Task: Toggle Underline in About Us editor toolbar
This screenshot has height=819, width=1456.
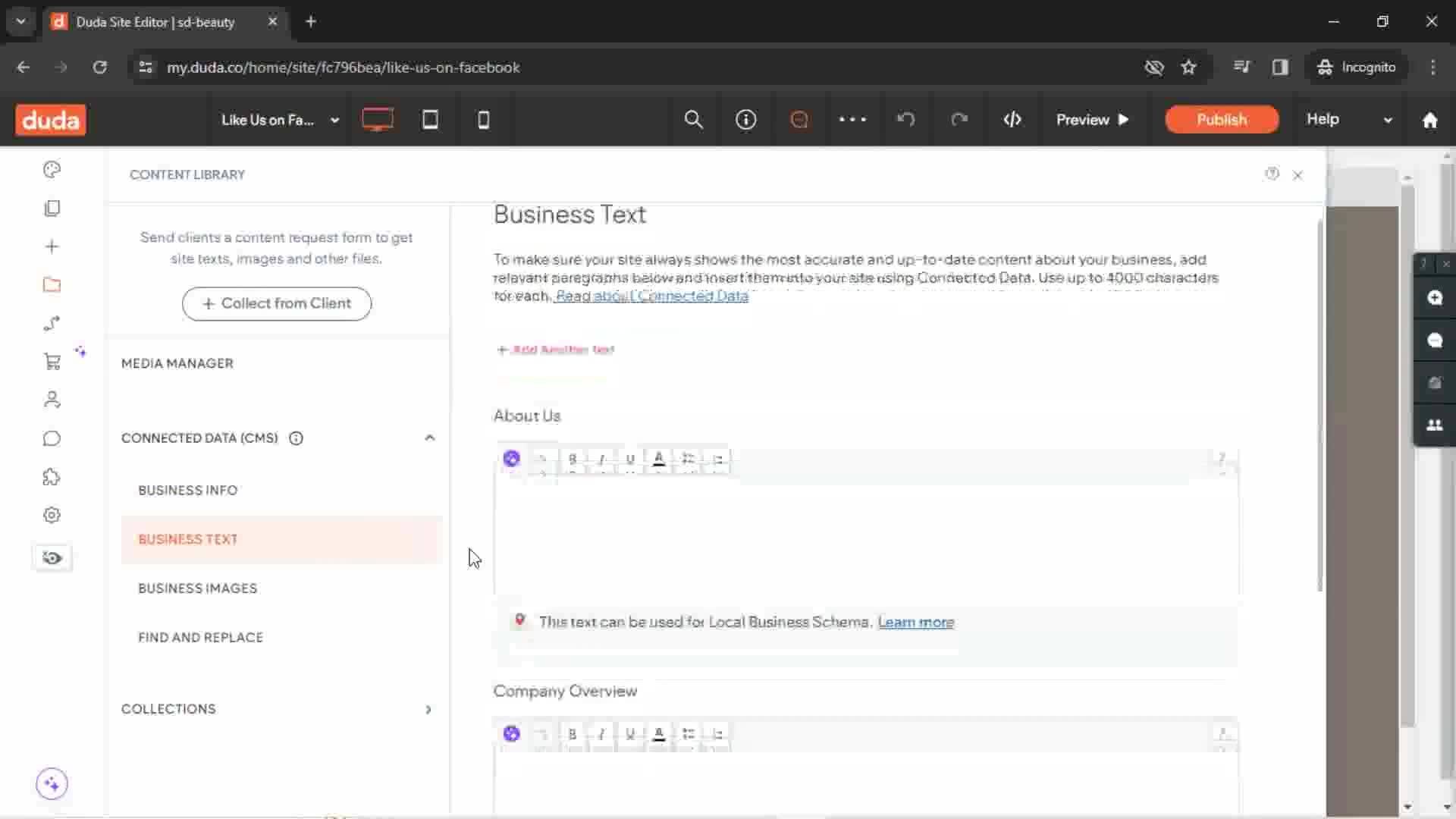Action: (x=630, y=459)
